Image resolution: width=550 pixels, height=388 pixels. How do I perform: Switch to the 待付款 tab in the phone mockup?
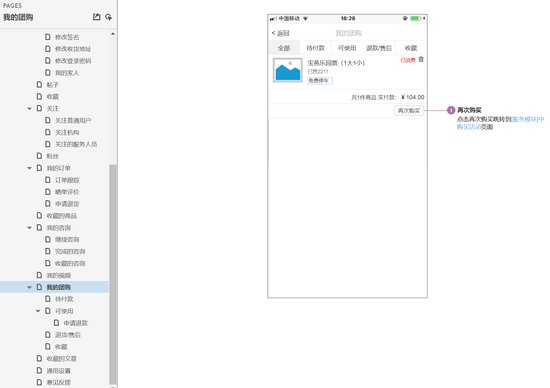315,48
